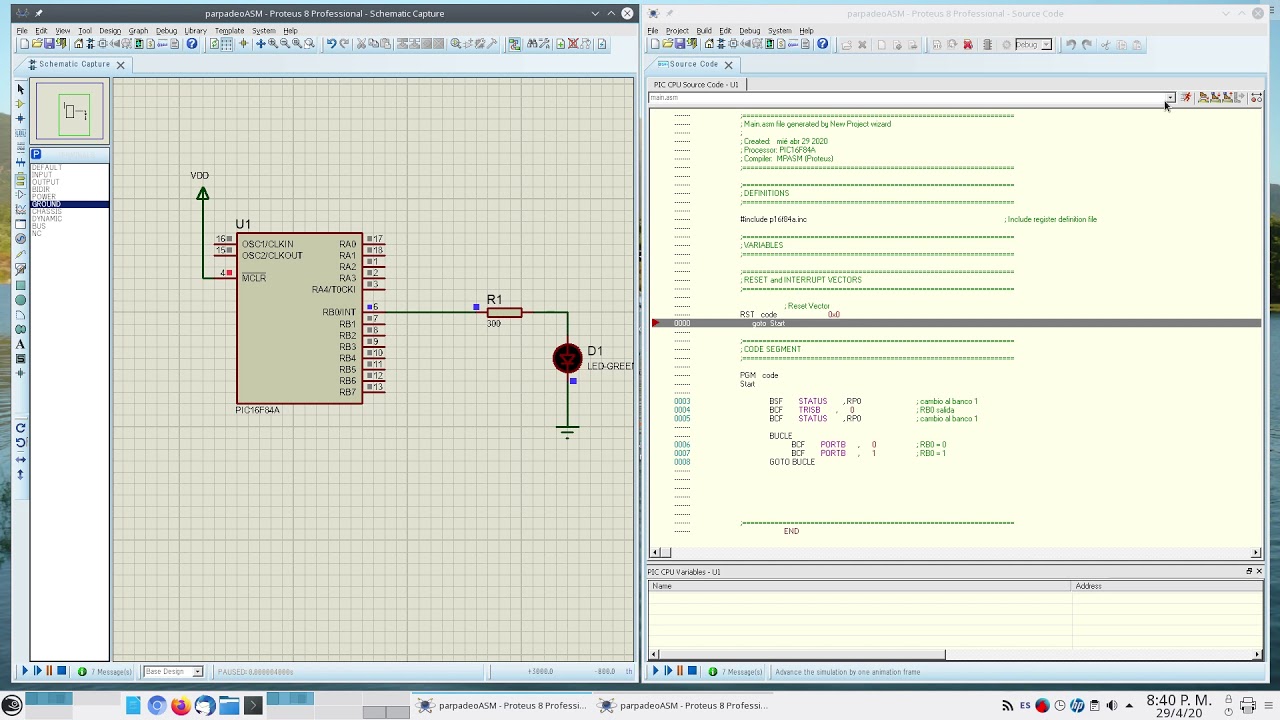Click the Home icon in Source Code toolbar
The height and width of the screenshot is (720, 1280).
709,44
